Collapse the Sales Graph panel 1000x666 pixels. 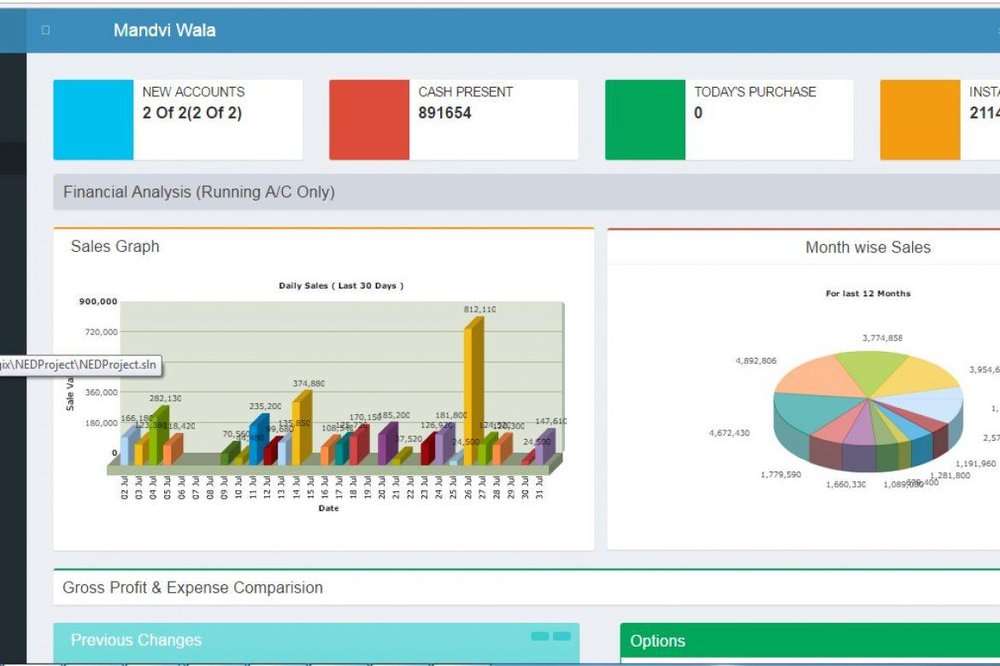click(113, 246)
